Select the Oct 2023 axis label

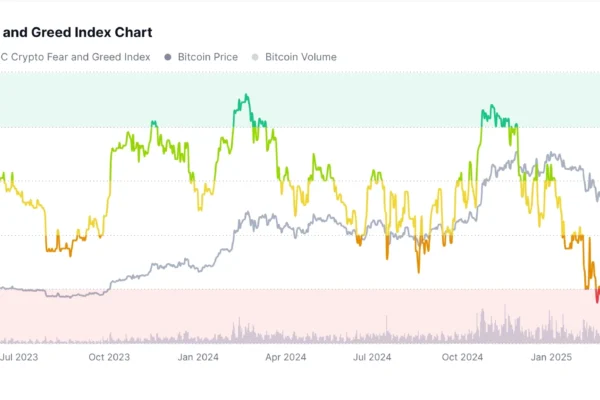pos(109,356)
